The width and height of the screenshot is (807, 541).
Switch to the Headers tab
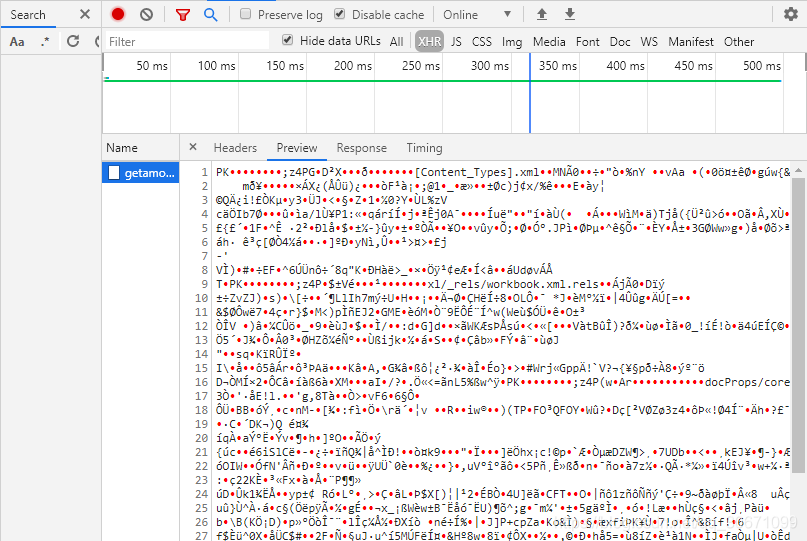235,148
